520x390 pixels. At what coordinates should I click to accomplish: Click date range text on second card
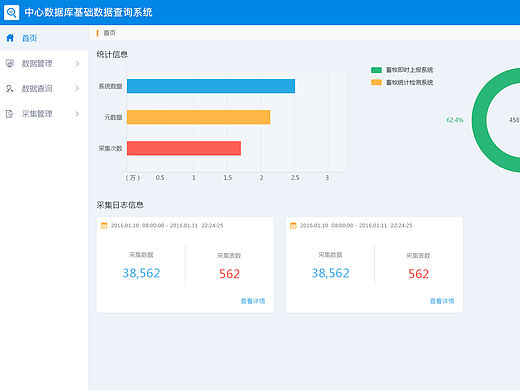click(356, 226)
